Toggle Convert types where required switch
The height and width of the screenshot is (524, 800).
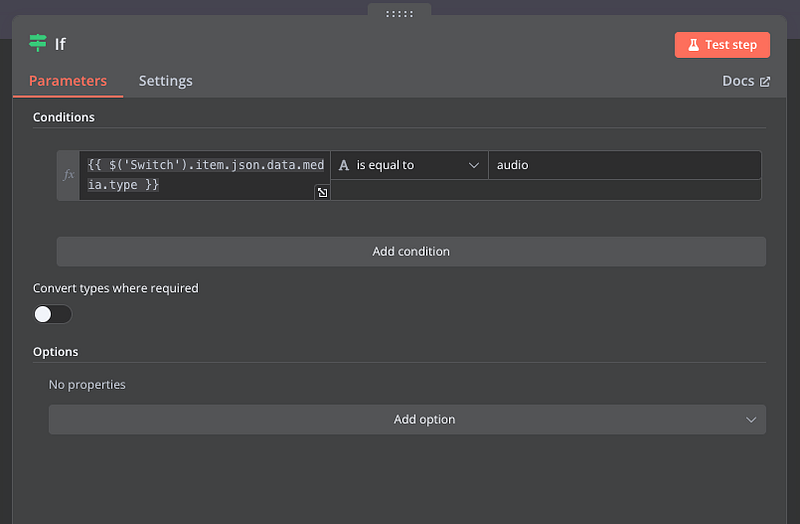pos(53,314)
